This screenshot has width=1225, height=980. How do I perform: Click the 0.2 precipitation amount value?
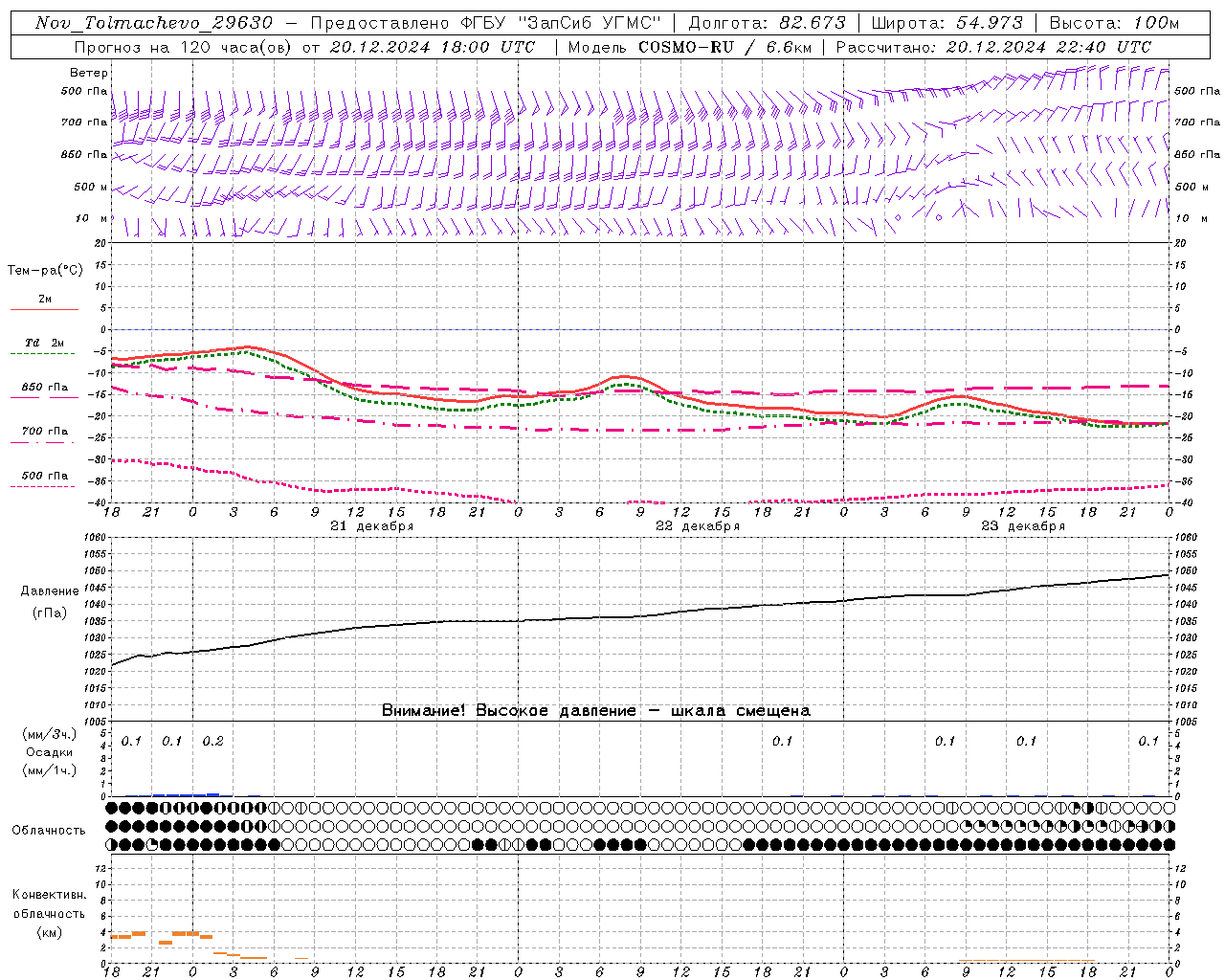[212, 742]
